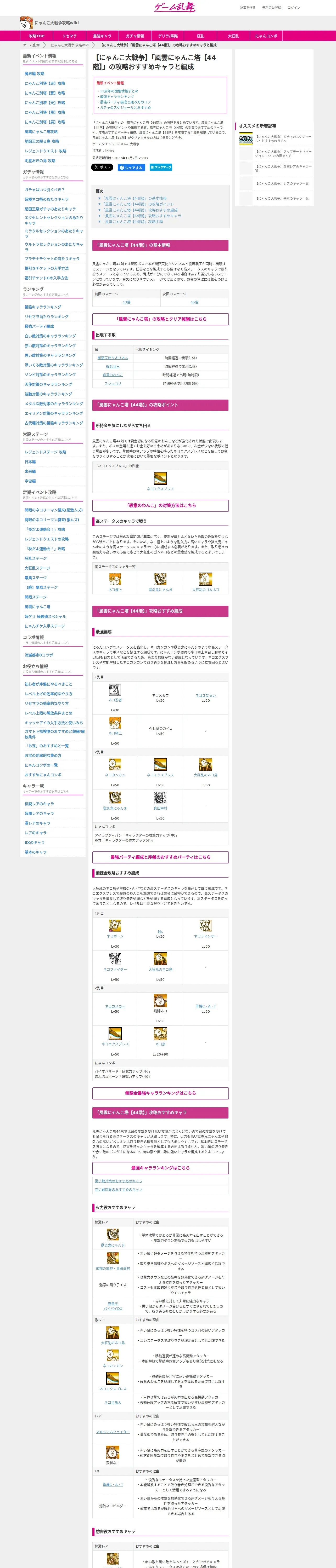The image size is (336, 1568).
Task: Open ガチャのスケジュール article thumbnail in sidebar
Action: click(246, 139)
